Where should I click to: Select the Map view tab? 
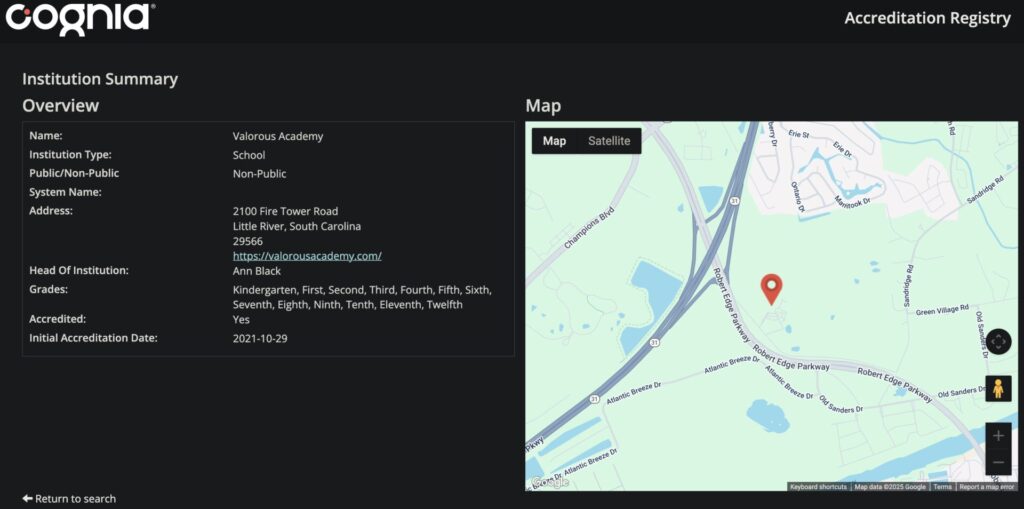554,141
